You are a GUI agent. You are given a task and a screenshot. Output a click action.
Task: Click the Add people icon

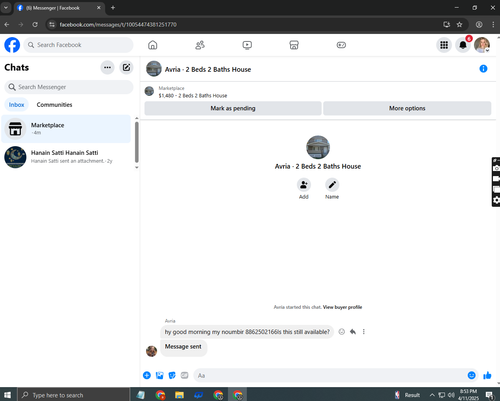304,185
